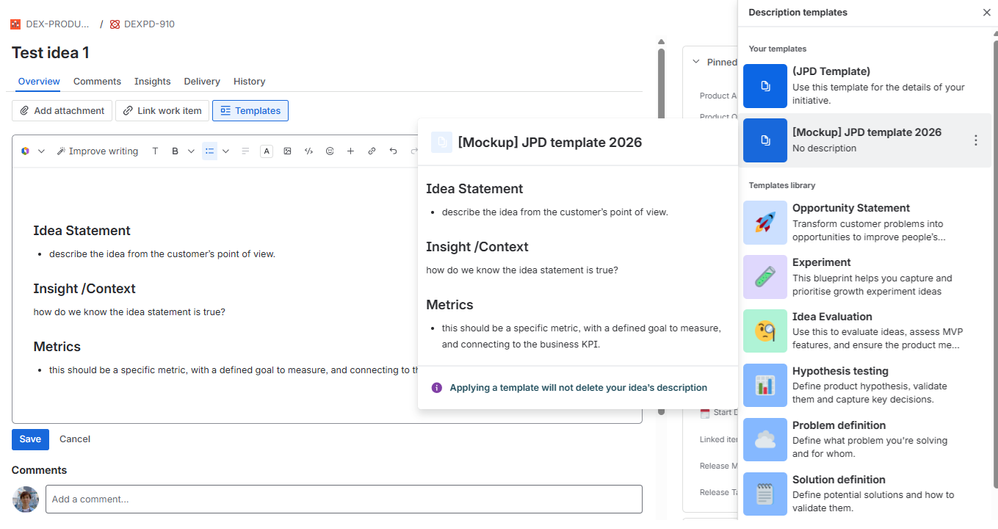Click the paperclip icon on Add attachment
The height and width of the screenshot is (529, 998).
pyautogui.click(x=24, y=110)
